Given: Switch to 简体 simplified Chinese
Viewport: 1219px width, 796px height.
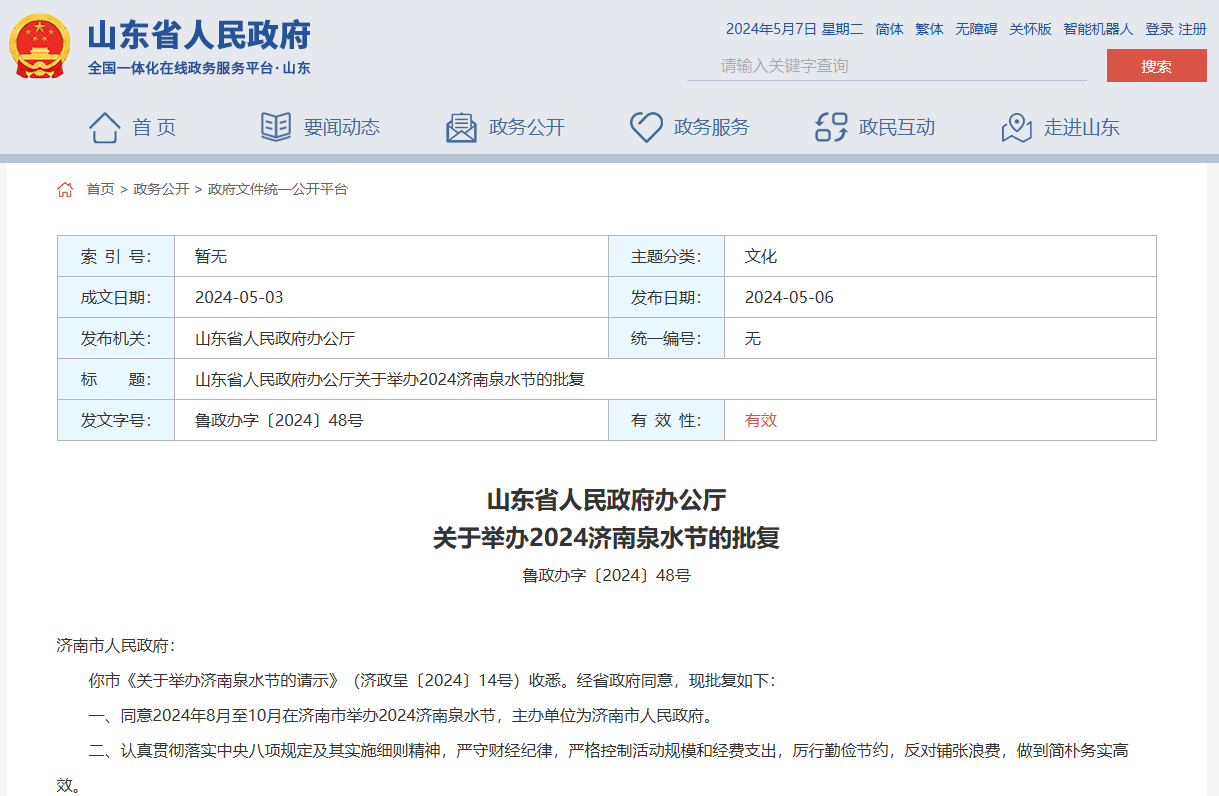Looking at the screenshot, I should tap(889, 29).
